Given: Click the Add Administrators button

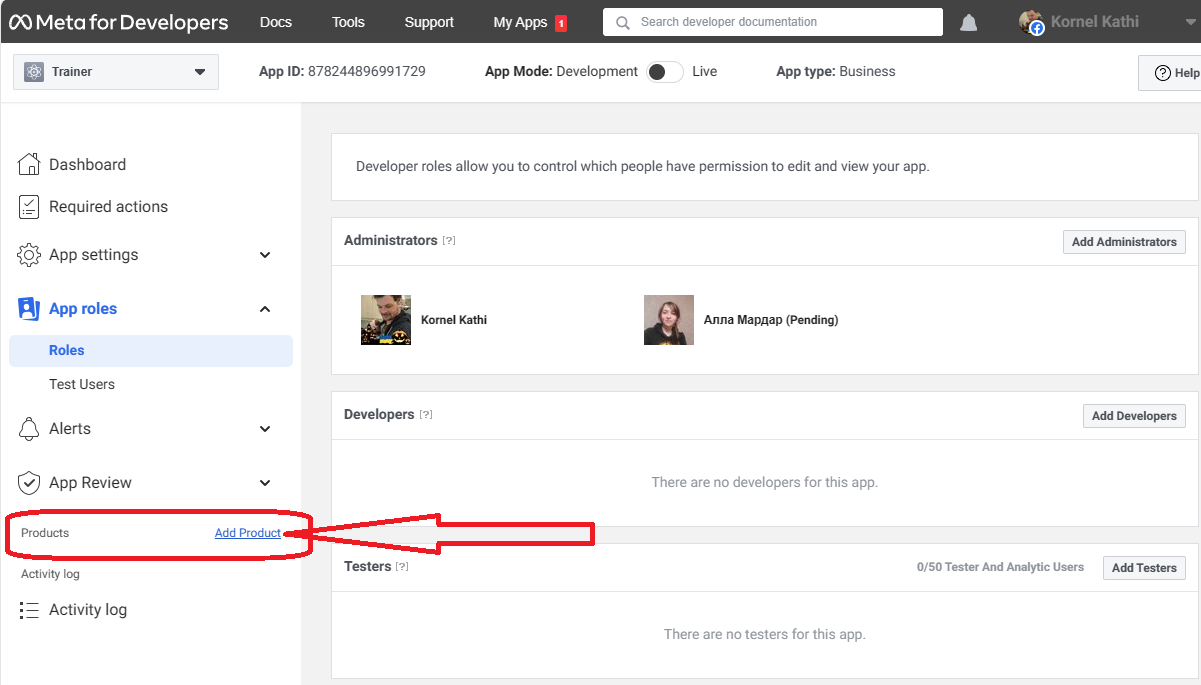Looking at the screenshot, I should pyautogui.click(x=1124, y=242).
